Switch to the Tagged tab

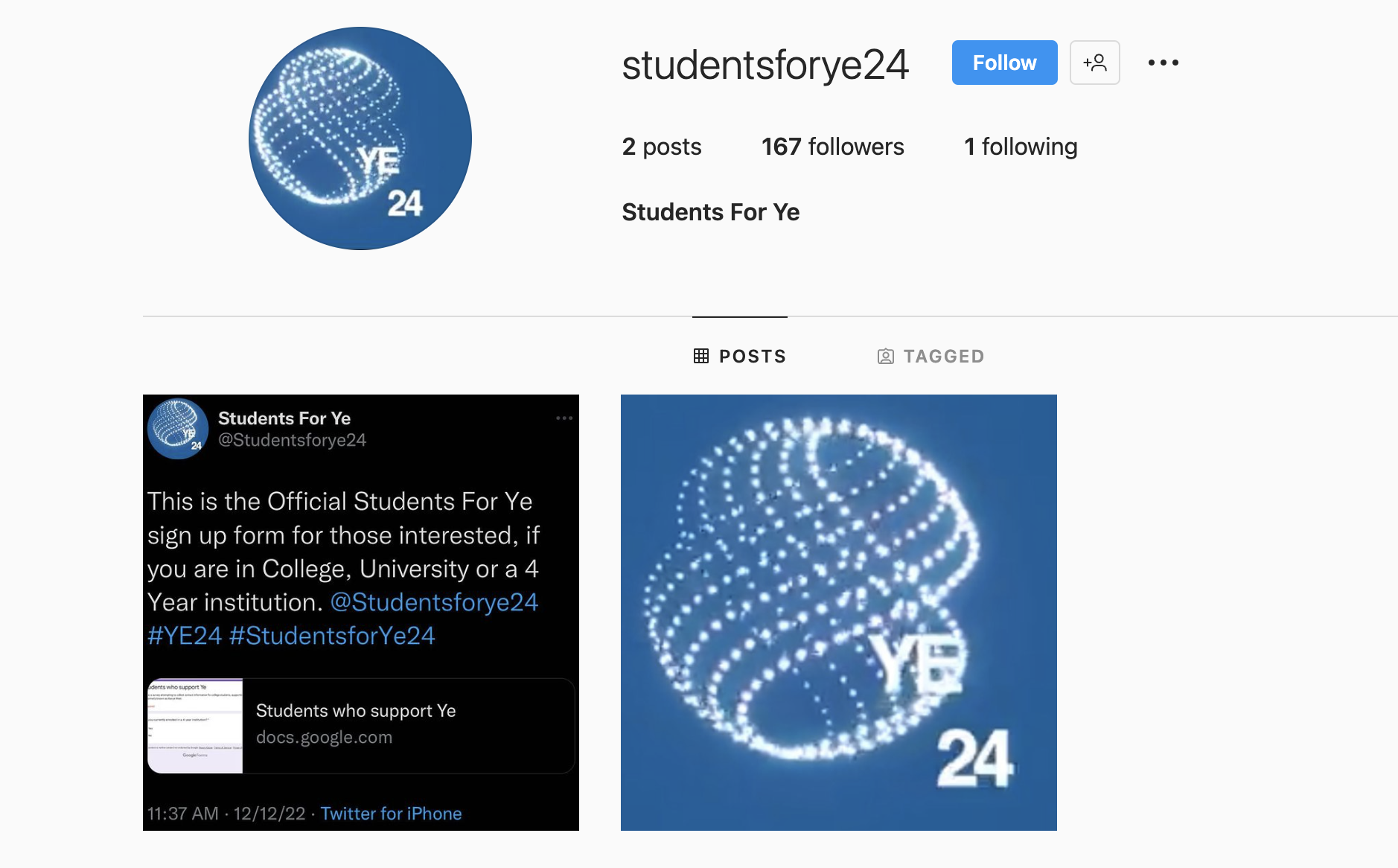click(931, 357)
